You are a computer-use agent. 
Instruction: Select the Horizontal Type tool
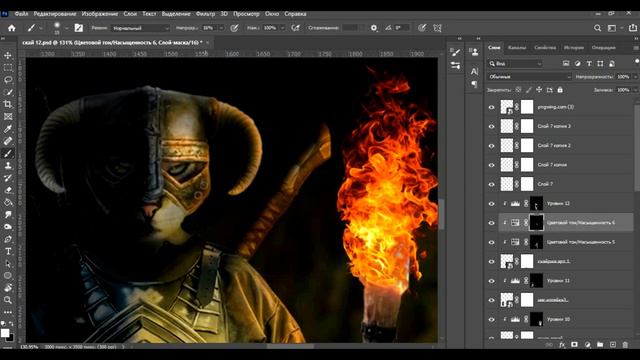pos(8,251)
